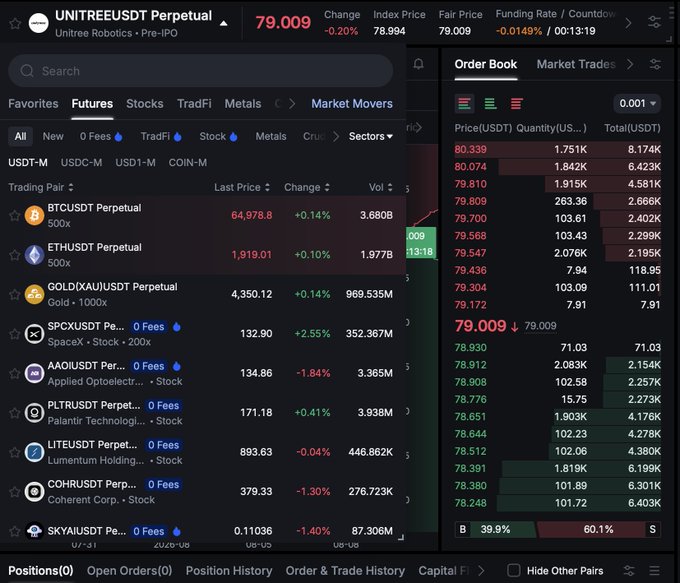This screenshot has height=583, width=680.
Task: Show more category tabs with chevron
Action: click(x=292, y=104)
